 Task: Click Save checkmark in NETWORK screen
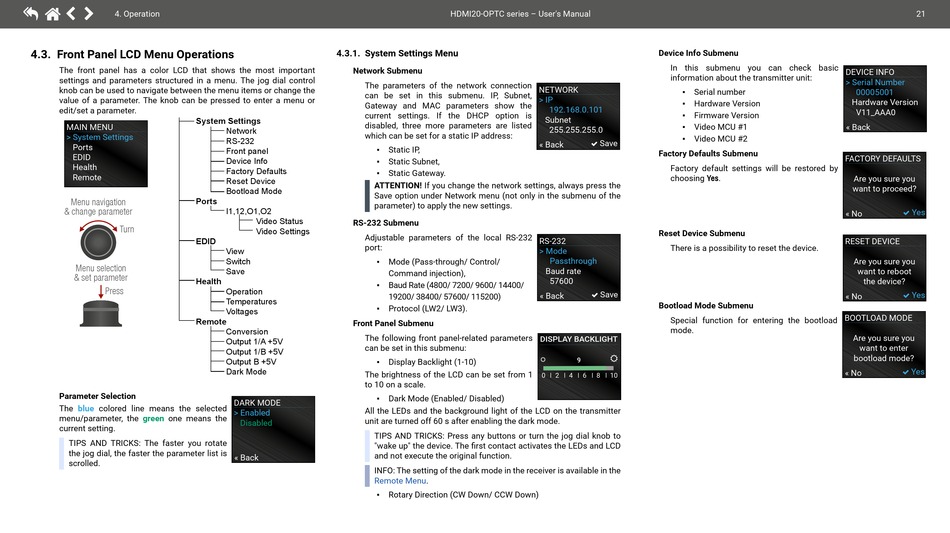pyautogui.click(x=605, y=144)
